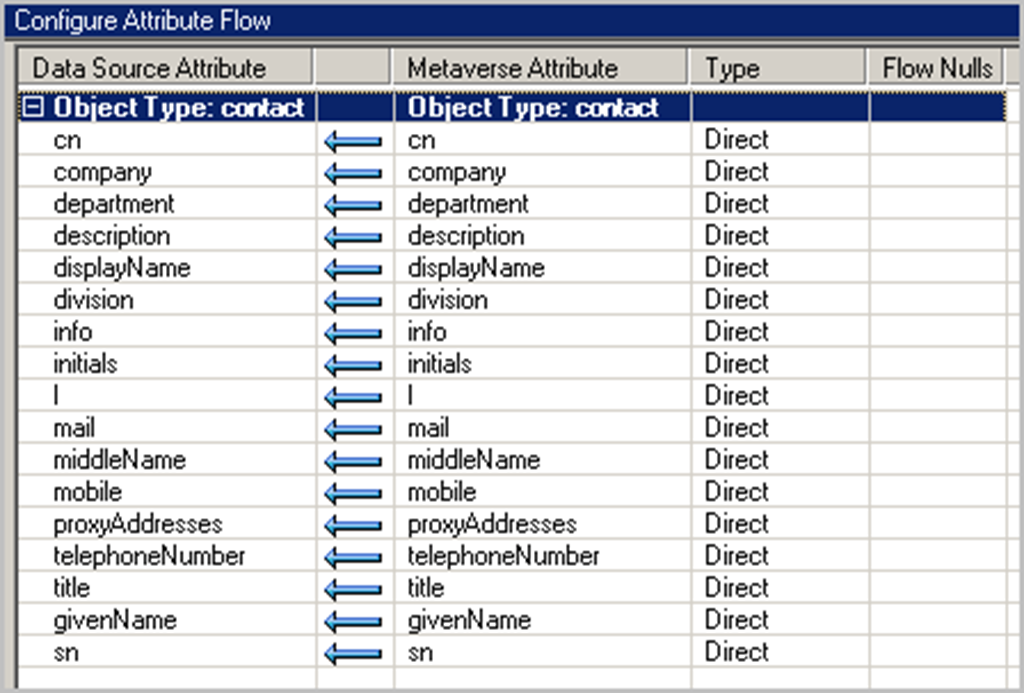
Task: Click the arrow icon in proxyAddresses row
Action: 352,525
